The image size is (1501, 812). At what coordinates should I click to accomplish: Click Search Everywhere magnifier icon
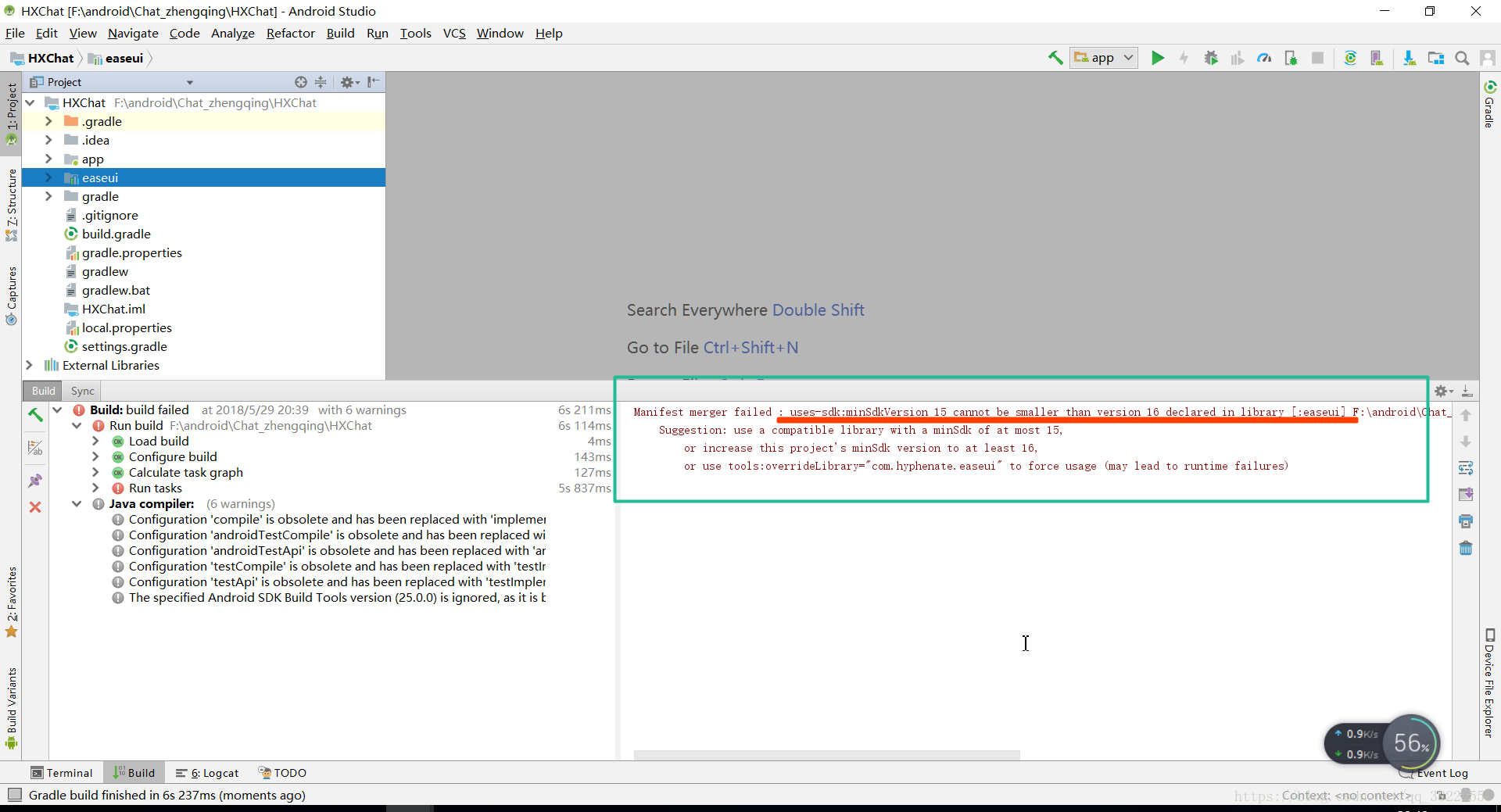1462,58
